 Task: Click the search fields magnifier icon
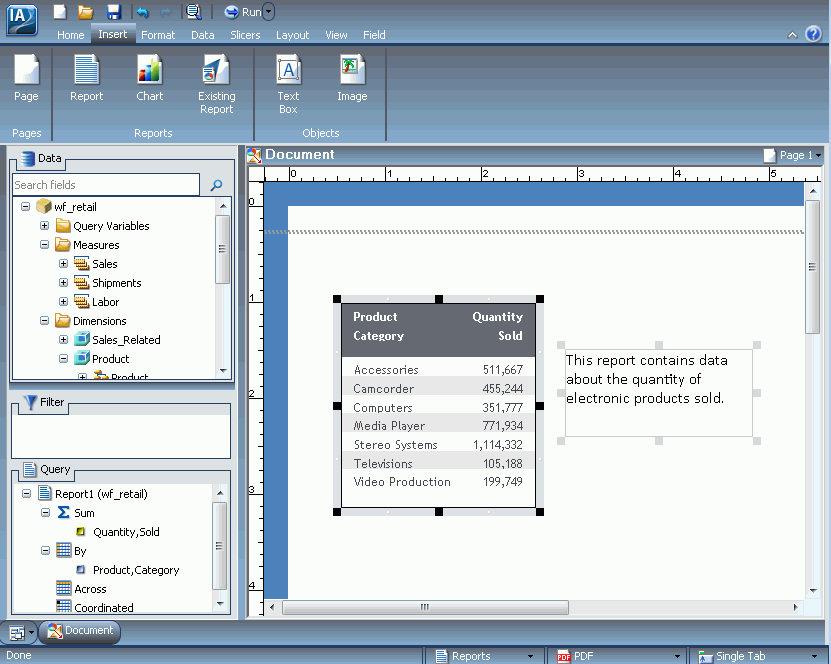click(216, 185)
